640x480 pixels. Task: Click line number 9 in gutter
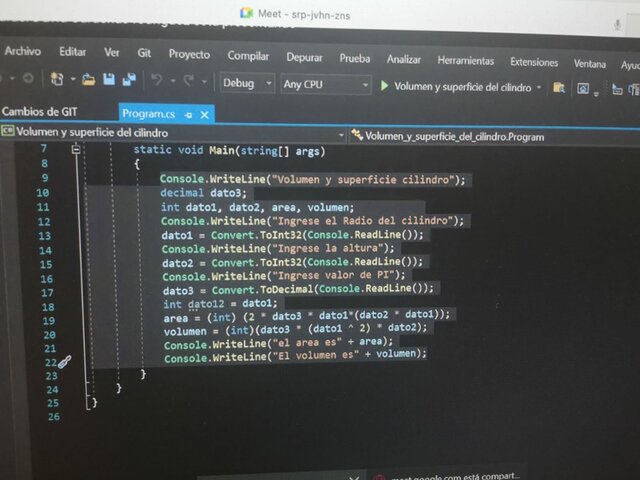pos(45,178)
